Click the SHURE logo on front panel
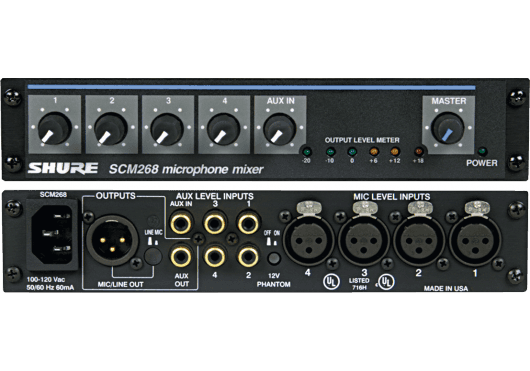530x371 pixels. [63, 168]
